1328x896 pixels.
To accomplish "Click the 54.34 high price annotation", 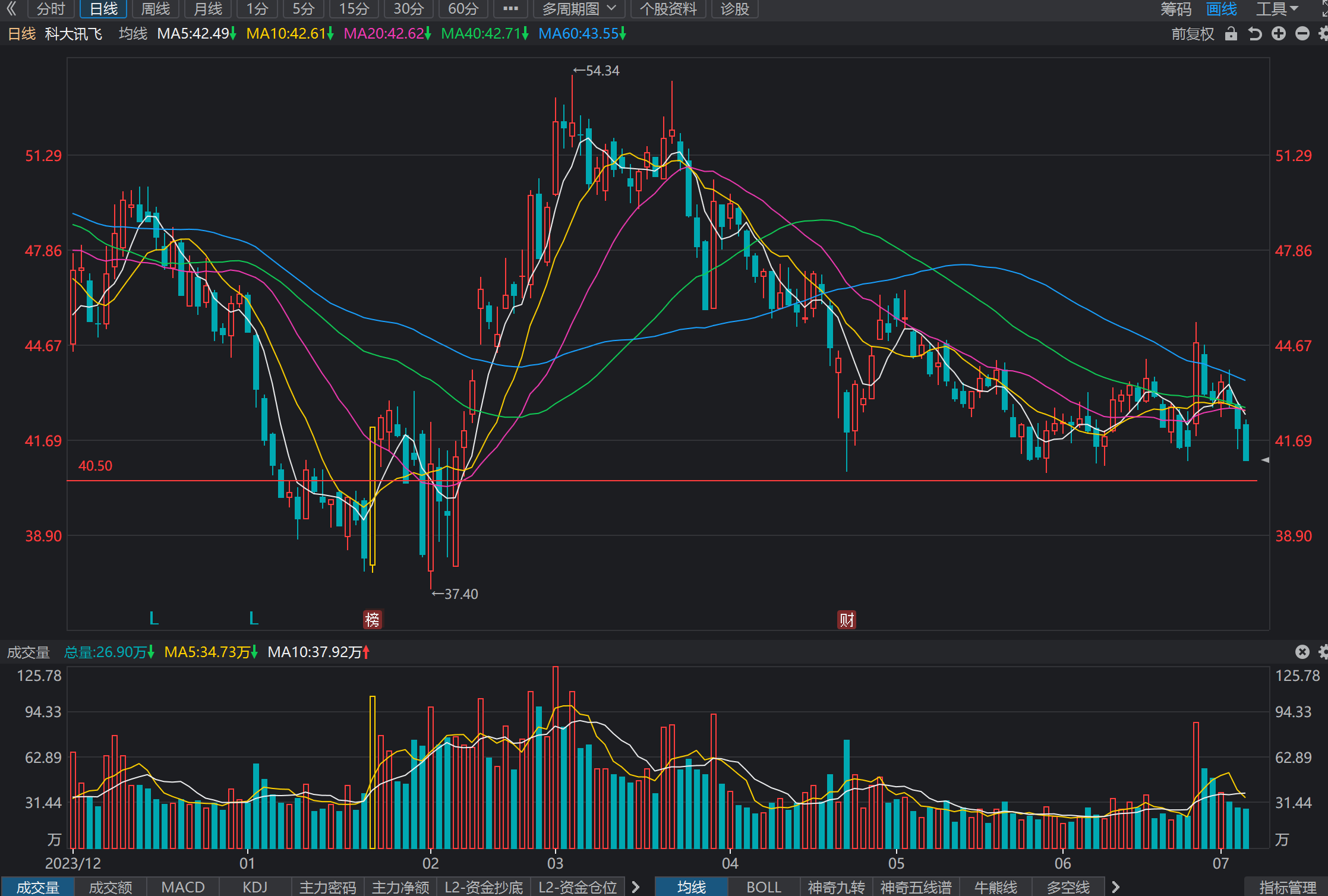I will point(596,71).
